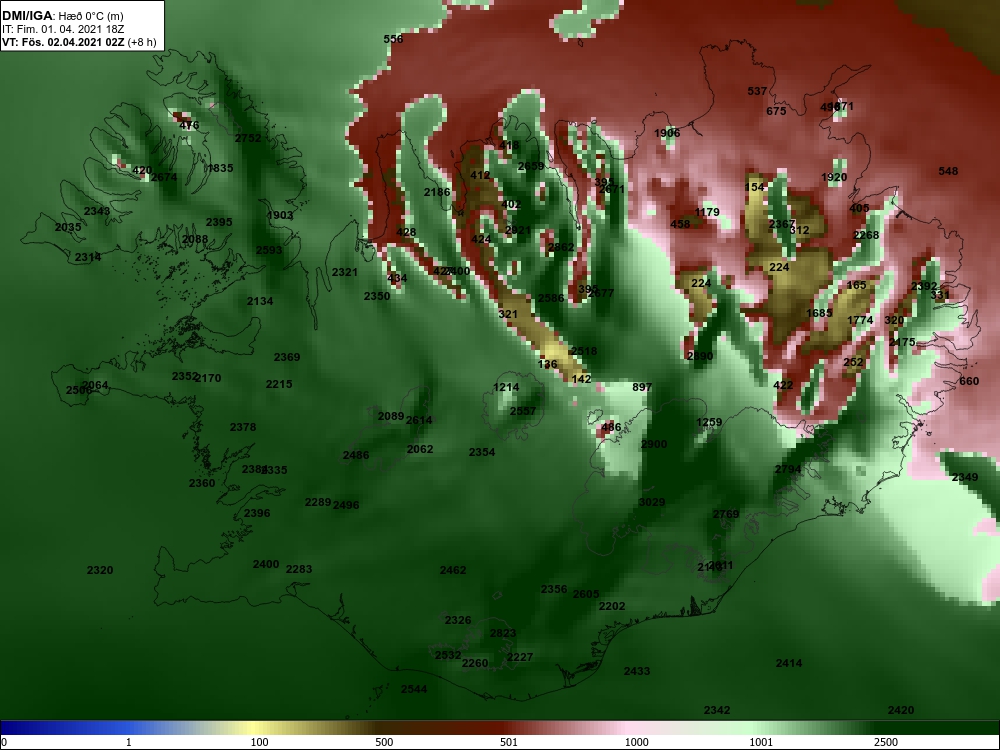This screenshot has height=750, width=1000.
Task: Click the 1903 value
Action: 280,216
